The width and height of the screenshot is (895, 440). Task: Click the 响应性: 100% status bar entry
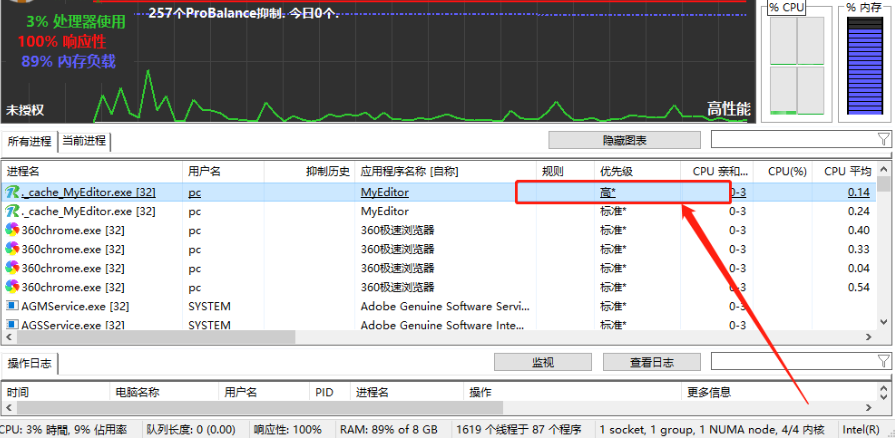[287, 429]
